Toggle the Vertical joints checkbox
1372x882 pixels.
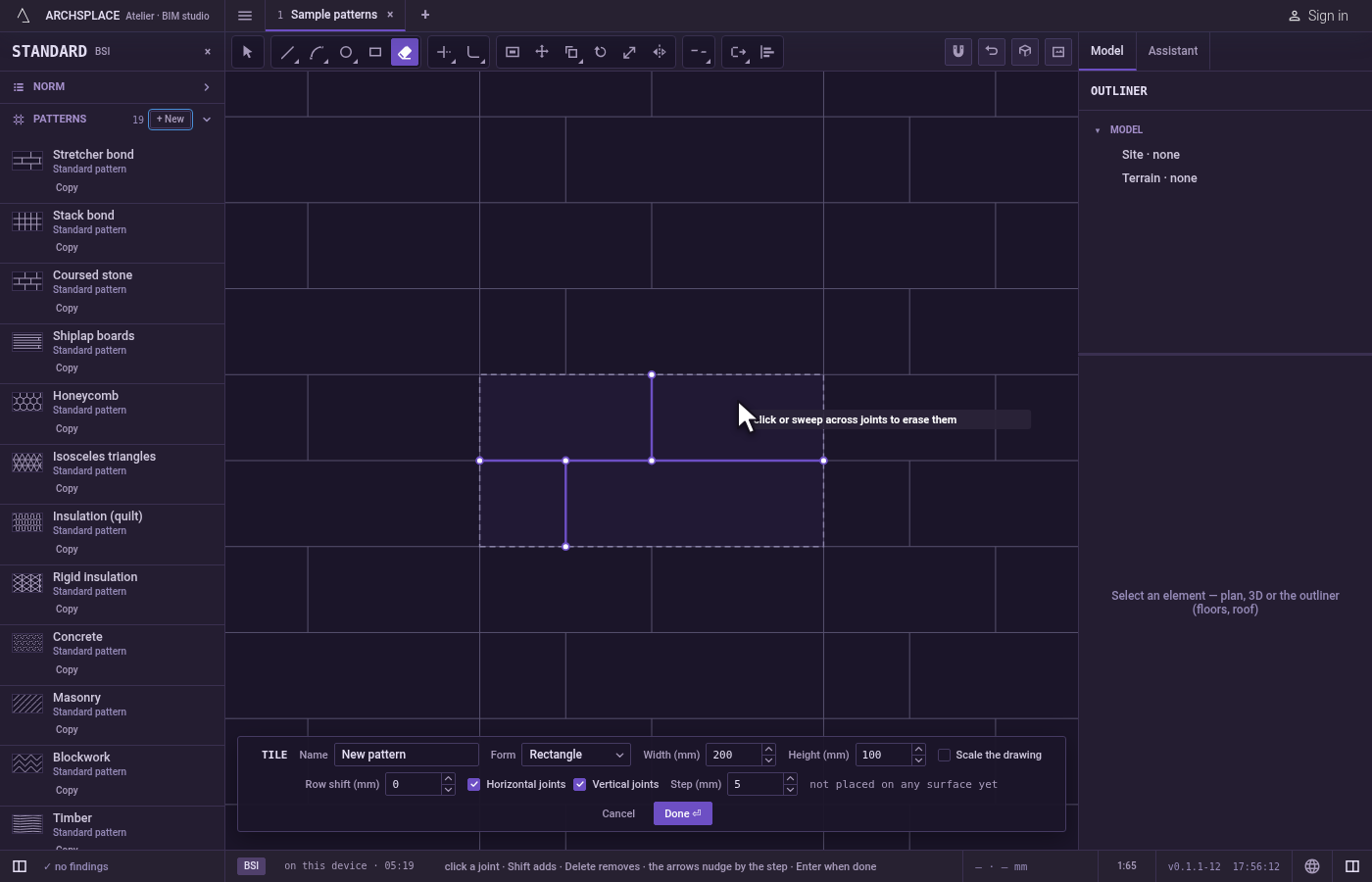580,784
